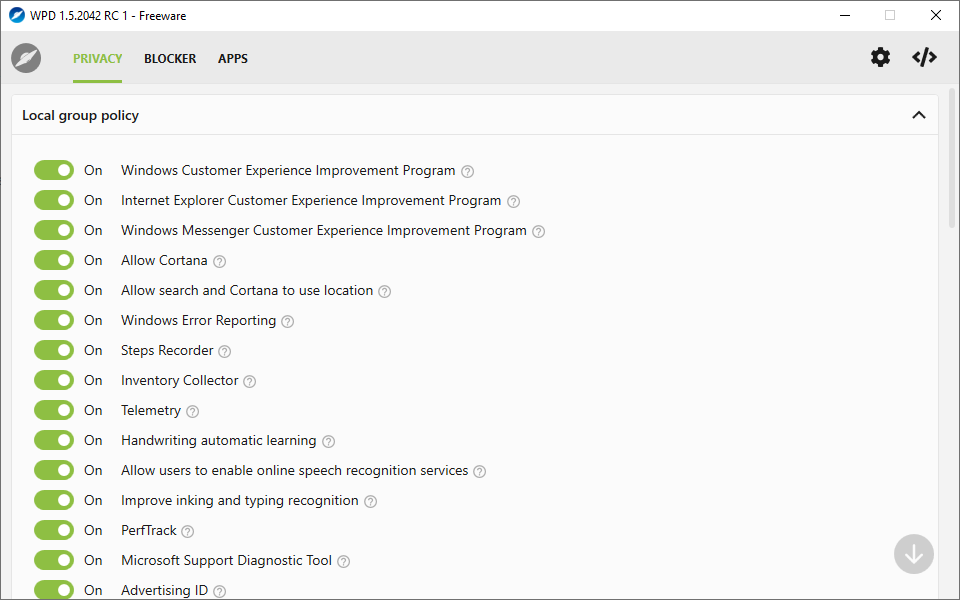This screenshot has height=600, width=960.
Task: Show help icon next to Telemetry
Action: tap(192, 411)
